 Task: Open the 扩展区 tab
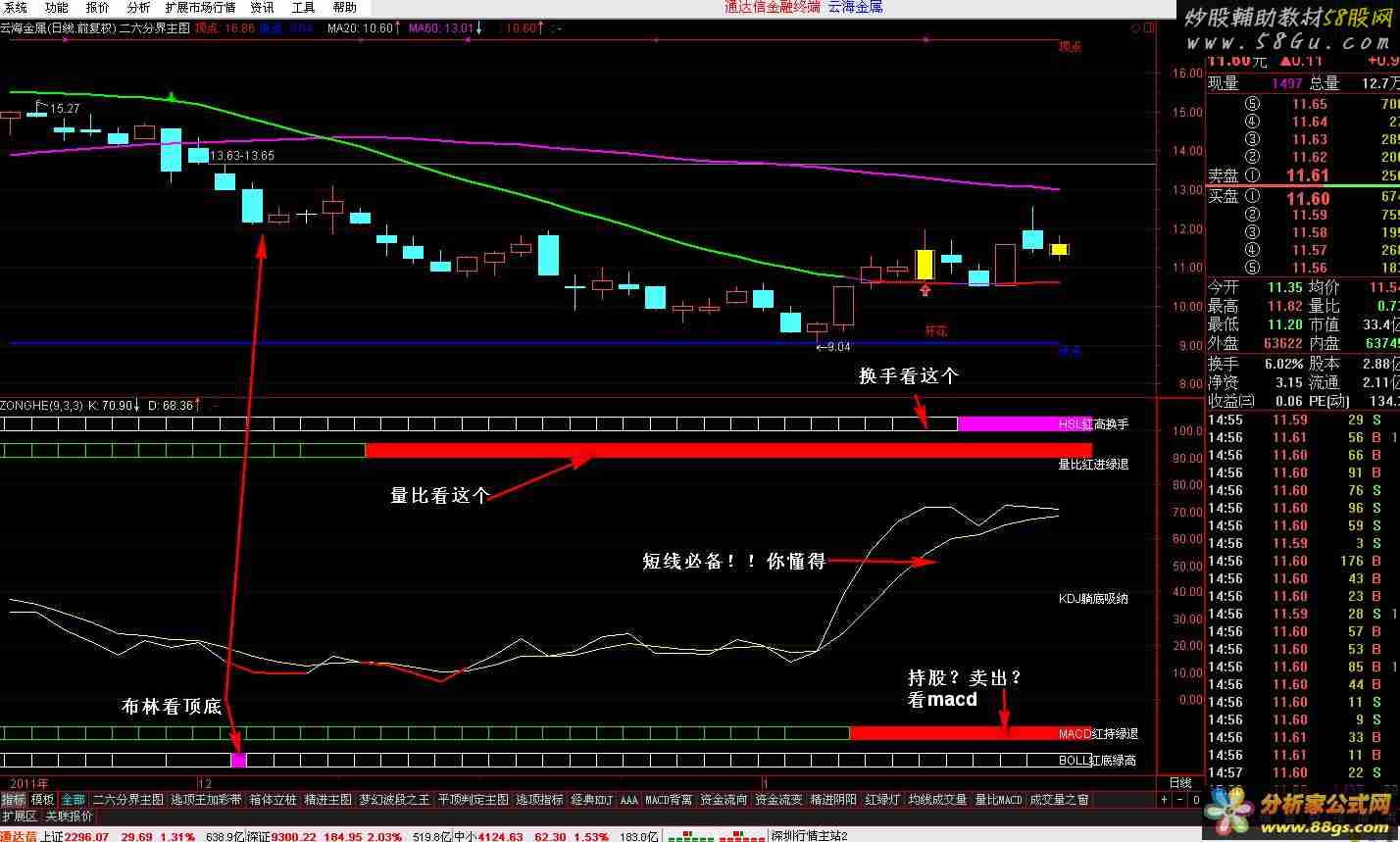[19, 816]
